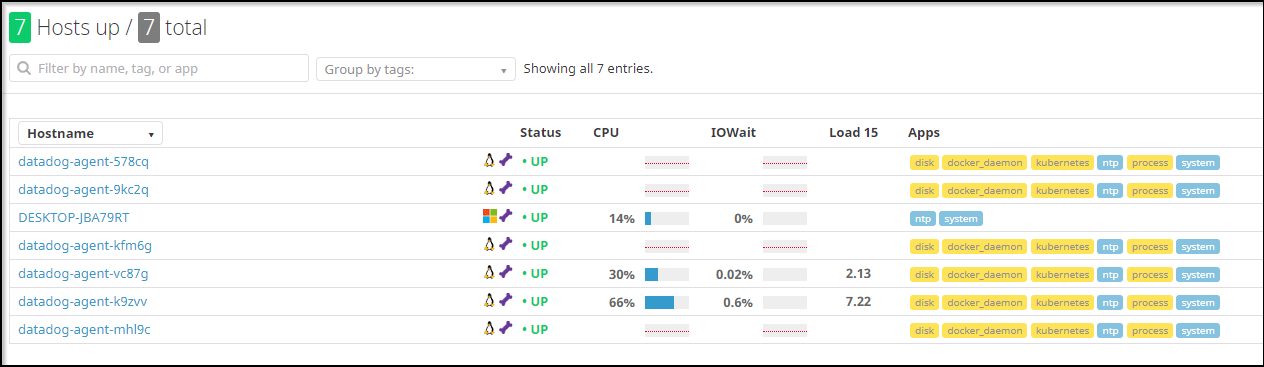This screenshot has width=1264, height=367.
Task: Click the search magnifier icon in filter box
Action: pos(25,69)
